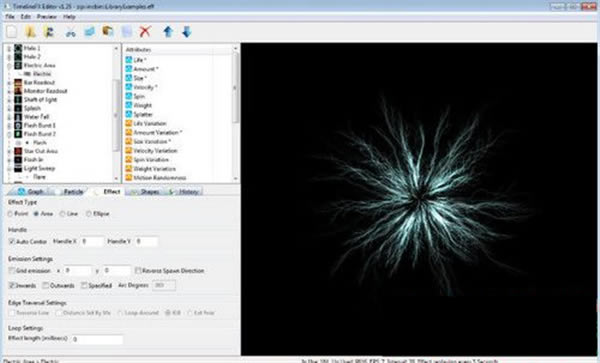The image size is (600, 363).
Task: Toggle the Inwards emission checkbox
Action: click(x=11, y=285)
